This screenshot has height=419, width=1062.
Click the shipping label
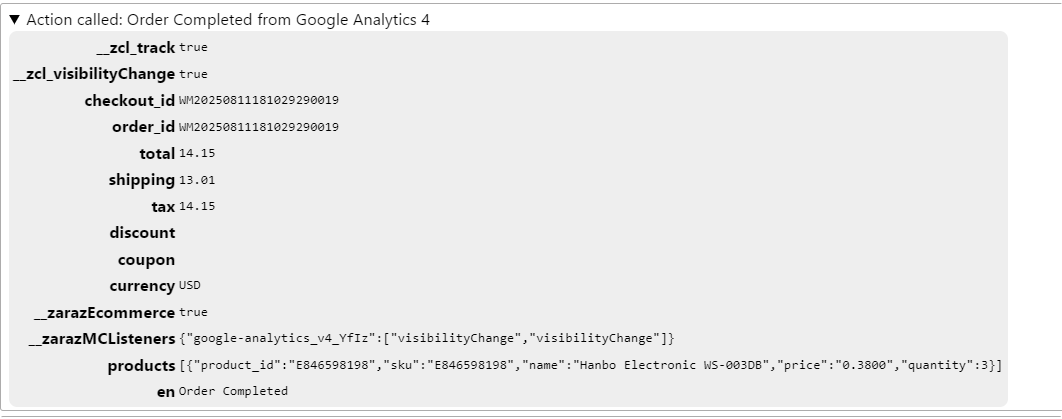click(x=142, y=180)
